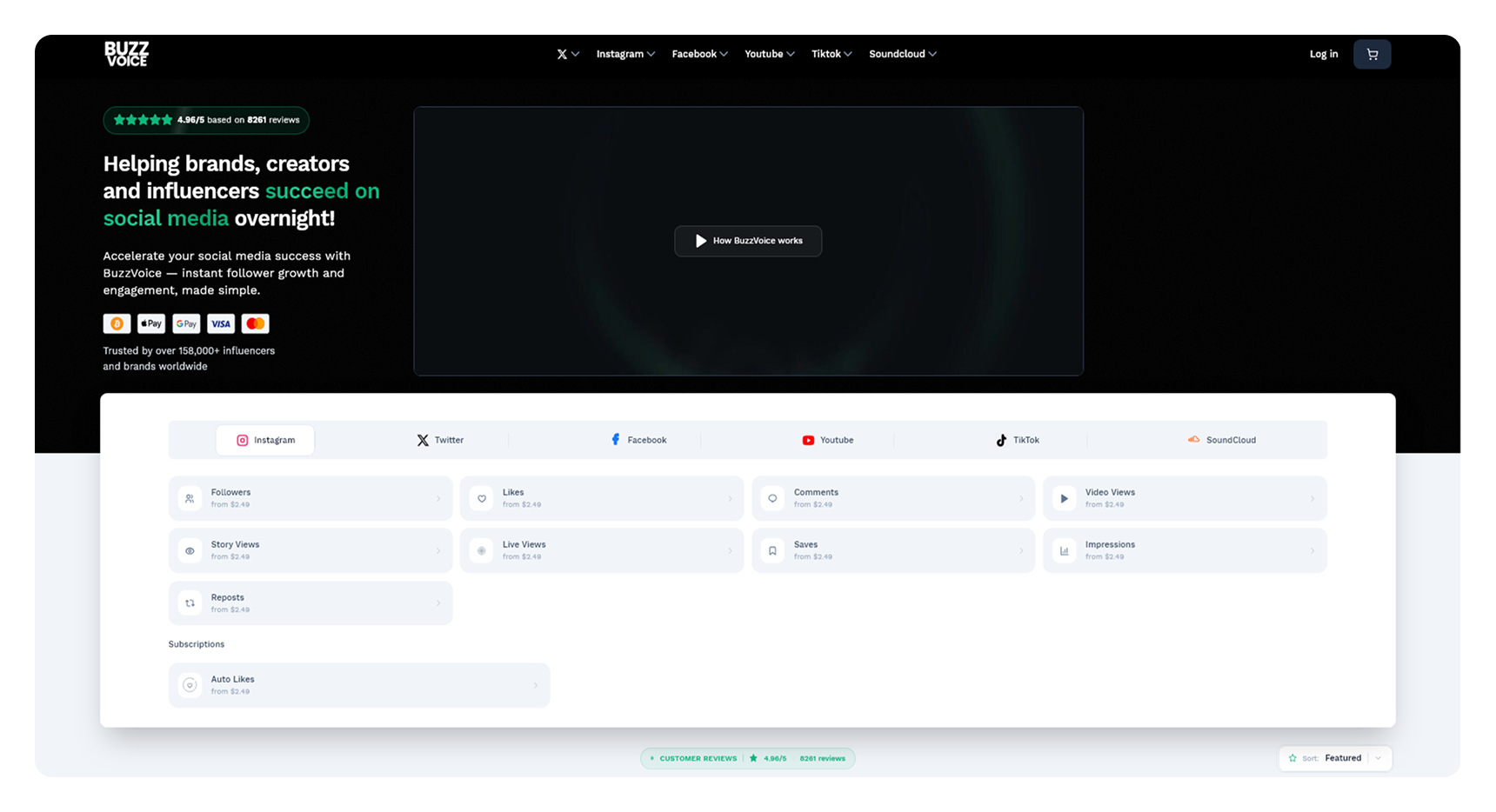Click the Likes heart icon

point(482,498)
